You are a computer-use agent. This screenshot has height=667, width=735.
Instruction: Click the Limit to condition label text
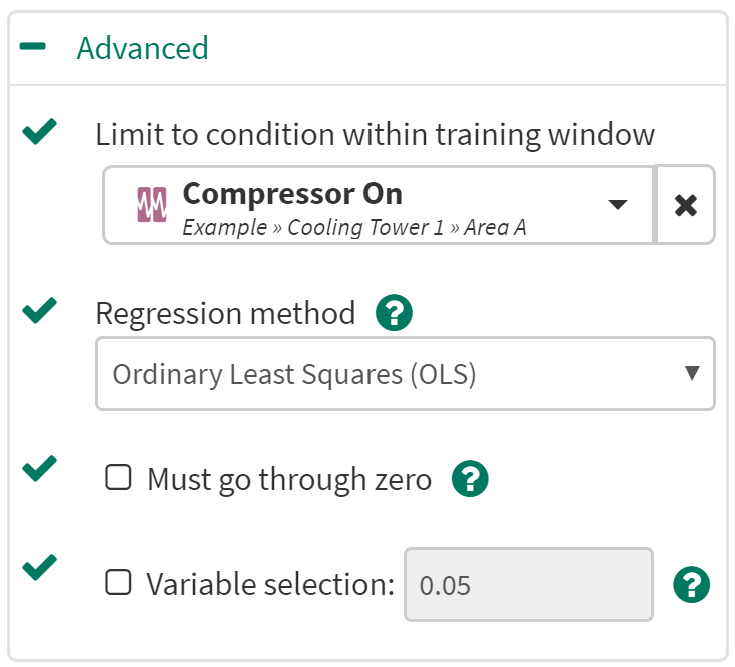click(x=375, y=135)
